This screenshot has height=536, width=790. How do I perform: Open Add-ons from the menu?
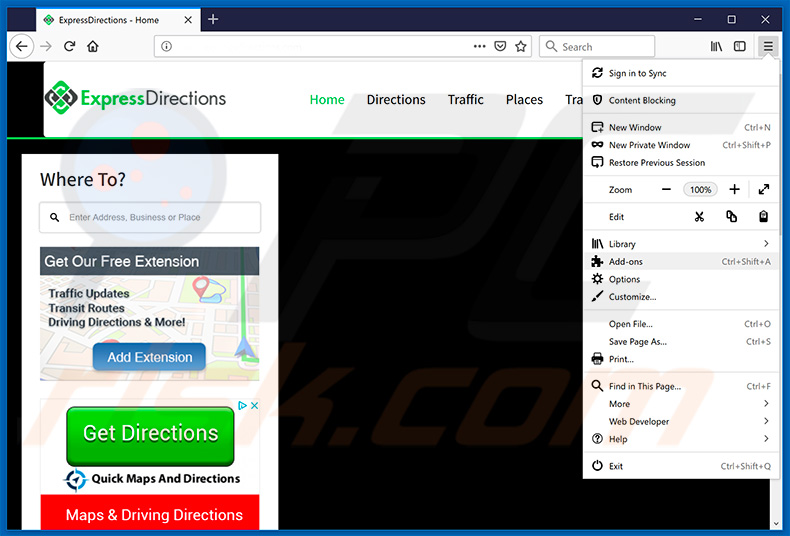pyautogui.click(x=681, y=261)
